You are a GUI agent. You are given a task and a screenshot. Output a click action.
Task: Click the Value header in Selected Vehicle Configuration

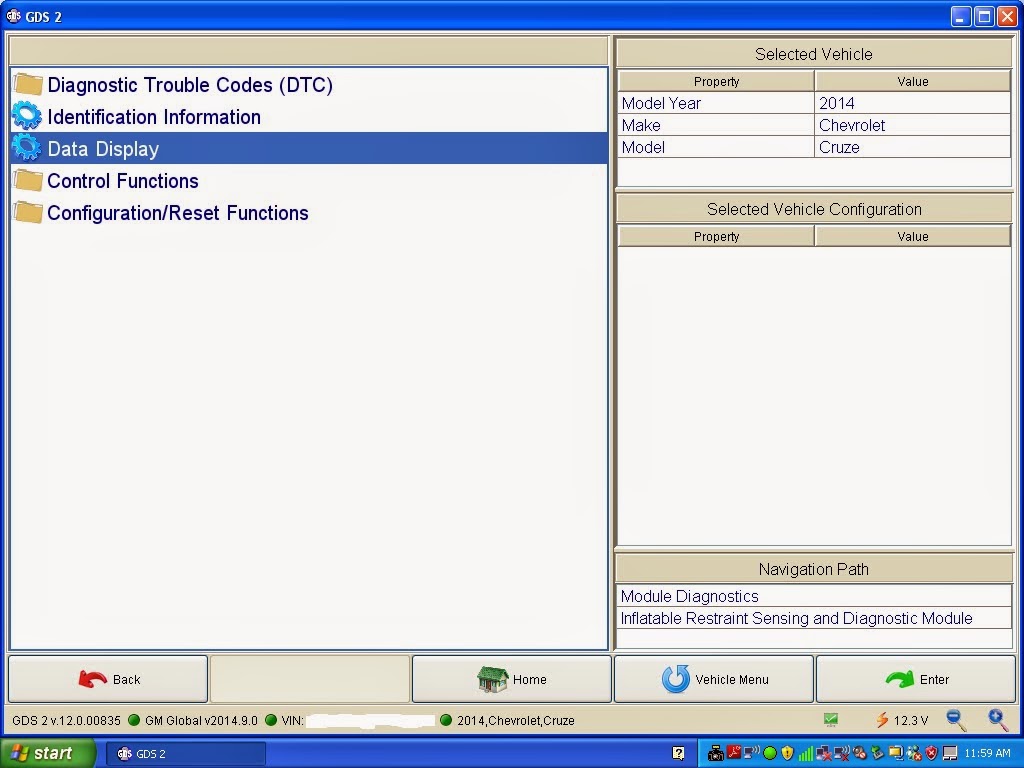click(912, 236)
